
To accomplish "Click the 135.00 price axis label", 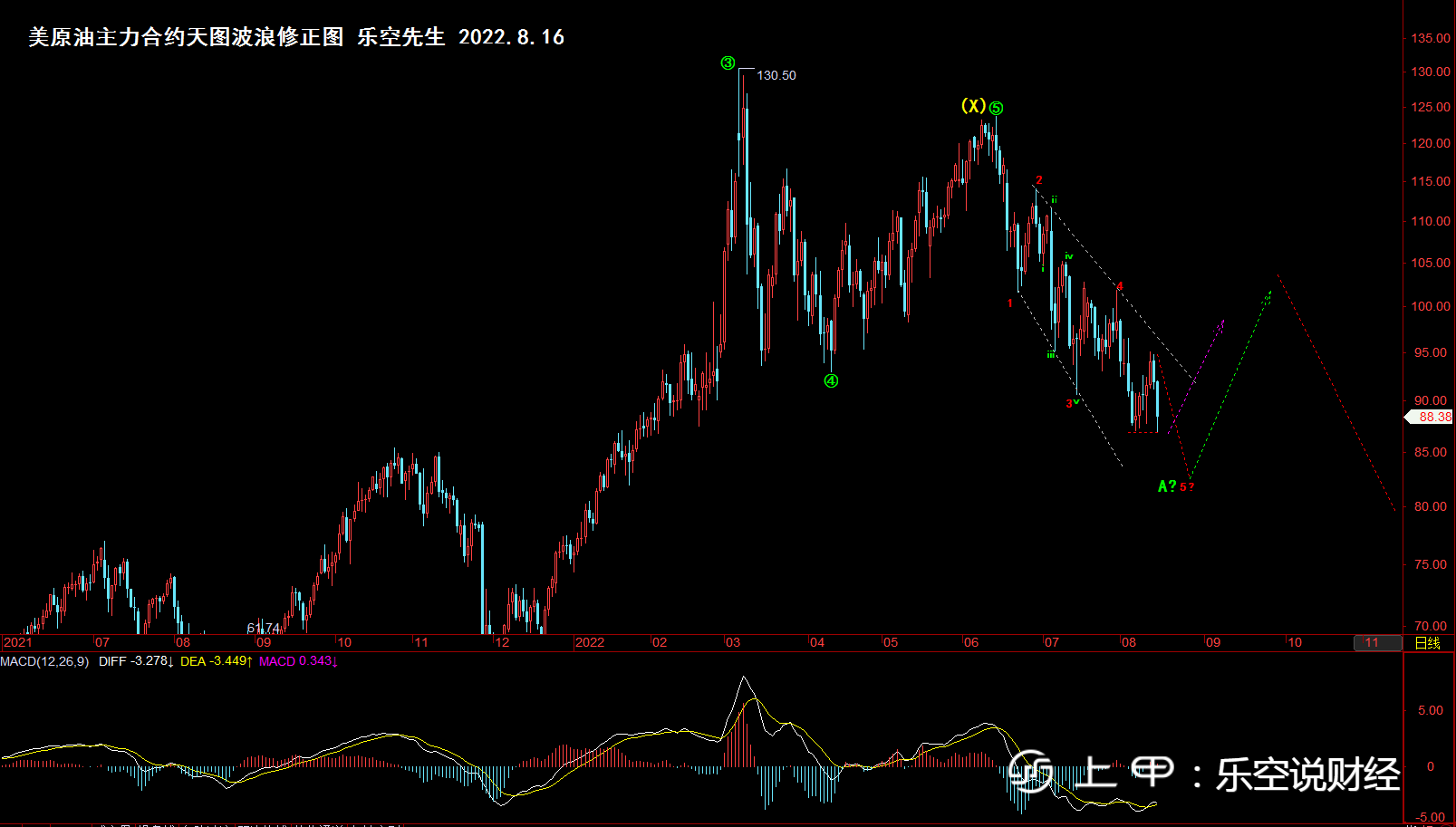I will (1431, 38).
